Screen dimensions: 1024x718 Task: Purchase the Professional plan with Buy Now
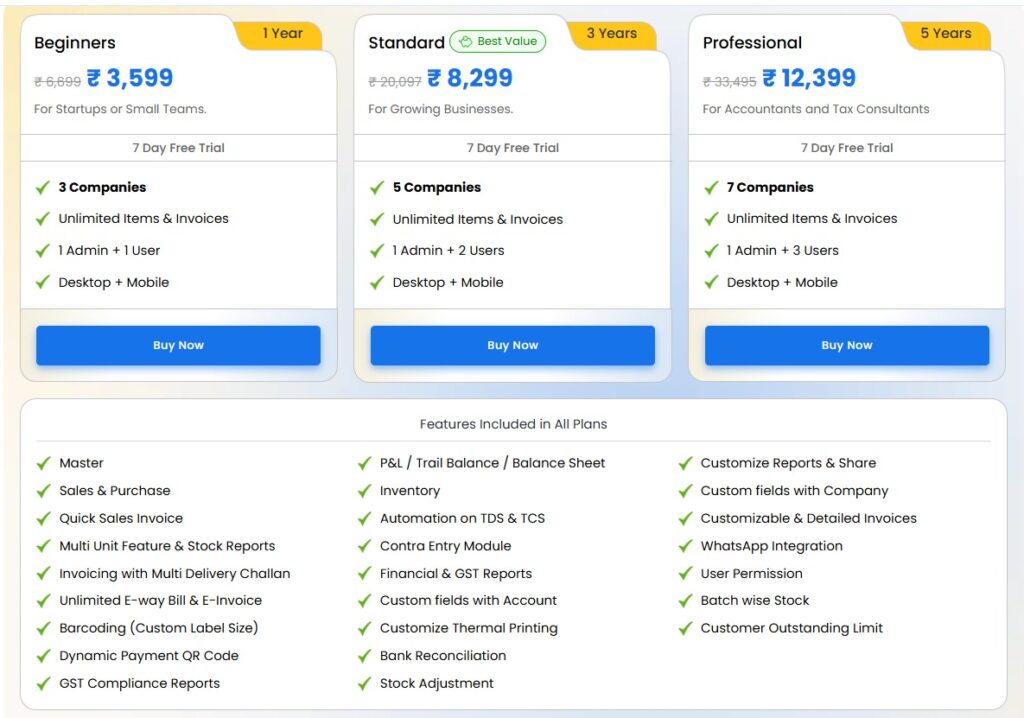click(x=846, y=345)
